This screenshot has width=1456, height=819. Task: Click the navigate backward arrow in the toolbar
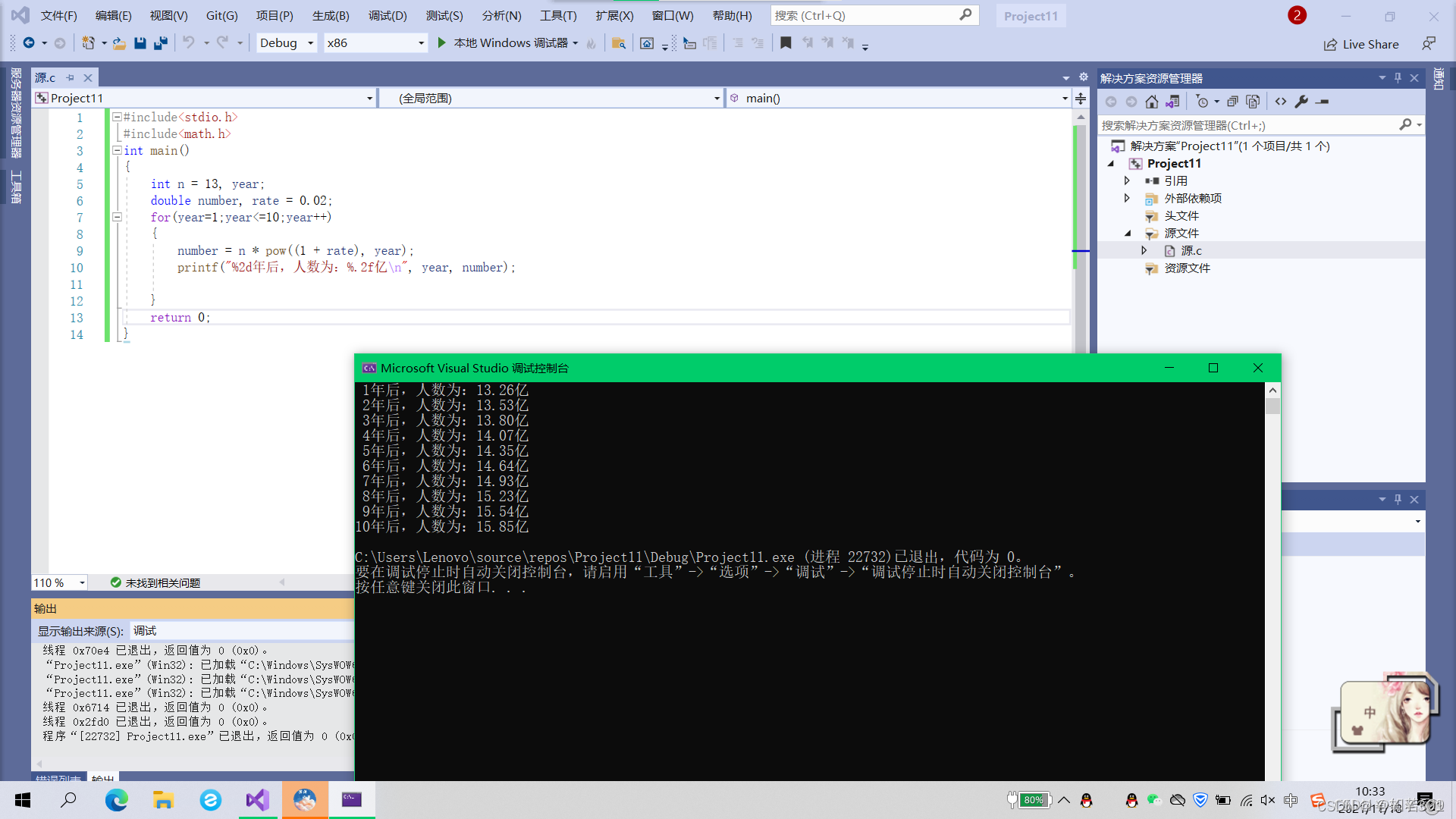click(x=29, y=43)
